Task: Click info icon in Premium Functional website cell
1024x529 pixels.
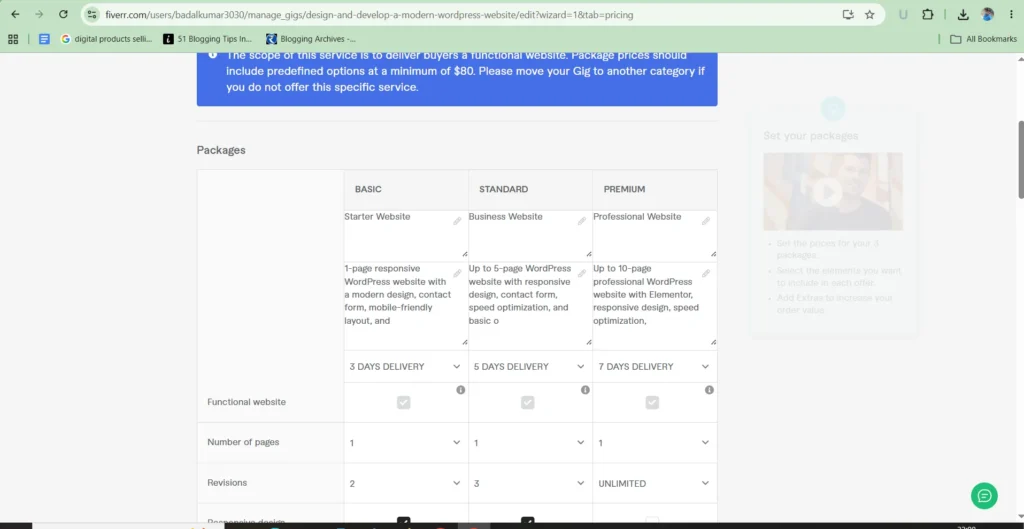Action: [709, 390]
